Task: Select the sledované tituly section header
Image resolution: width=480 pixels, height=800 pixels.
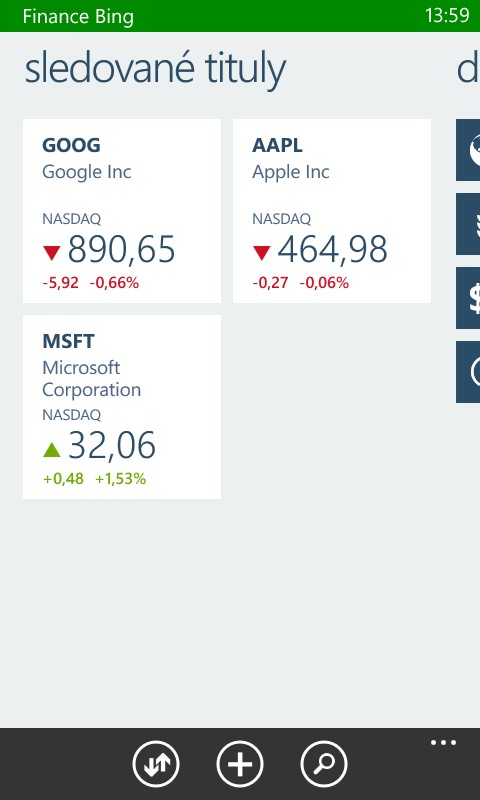Action: point(155,69)
